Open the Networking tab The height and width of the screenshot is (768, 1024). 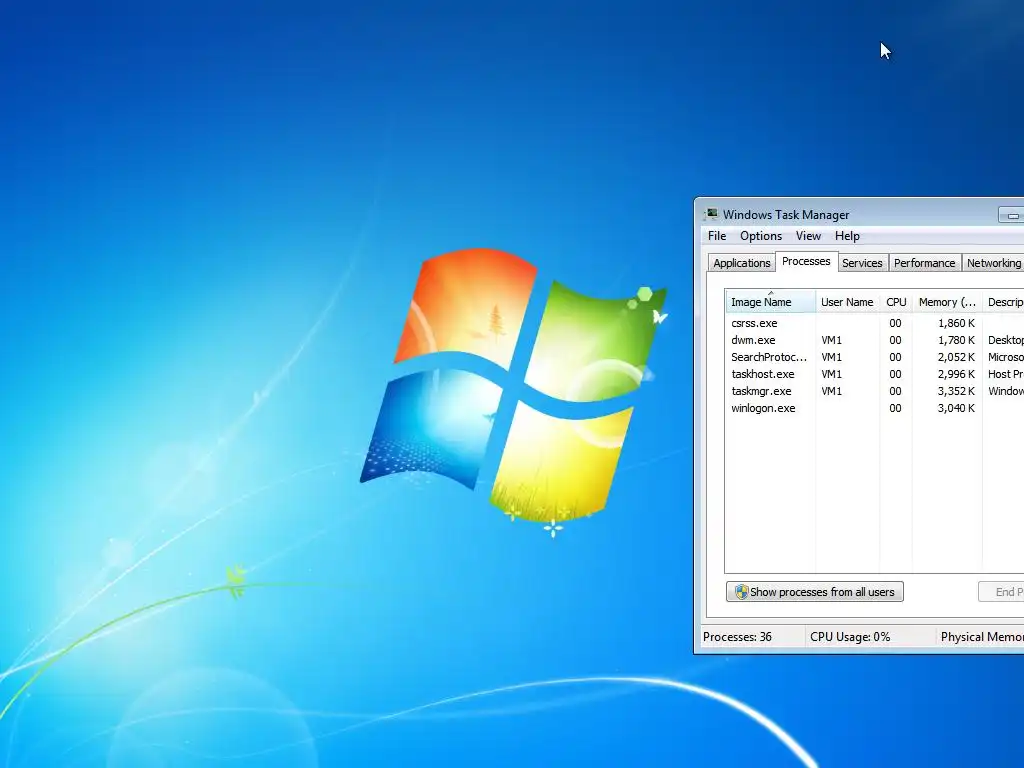993,263
